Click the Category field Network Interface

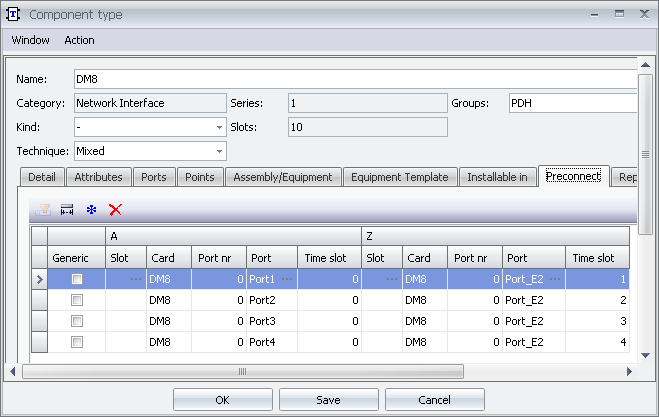[150, 103]
